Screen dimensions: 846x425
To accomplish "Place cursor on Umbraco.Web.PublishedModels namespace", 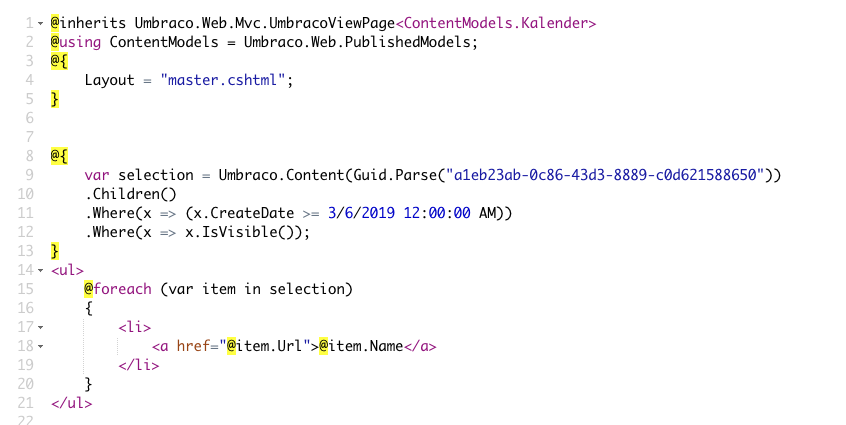I will click(357, 42).
